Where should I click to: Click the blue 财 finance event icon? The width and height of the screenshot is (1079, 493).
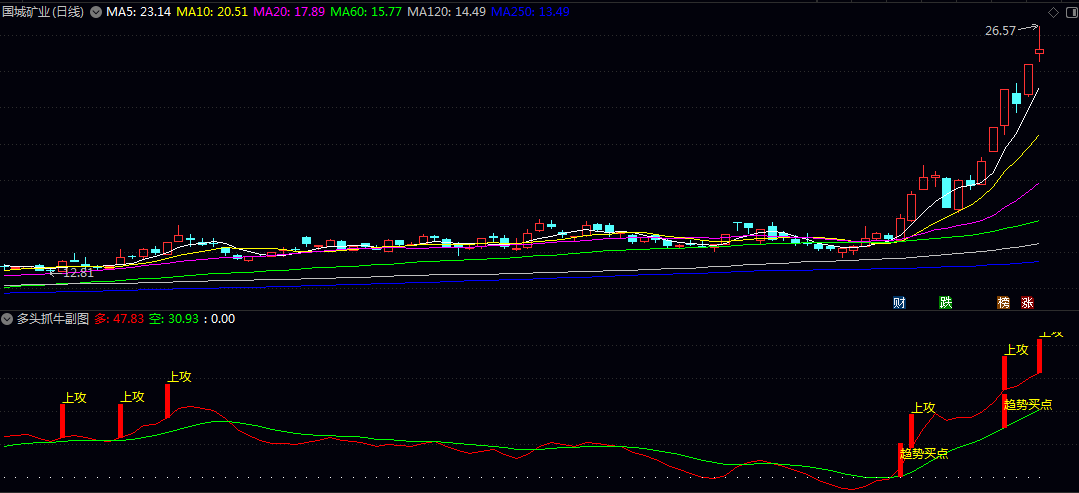[899, 302]
